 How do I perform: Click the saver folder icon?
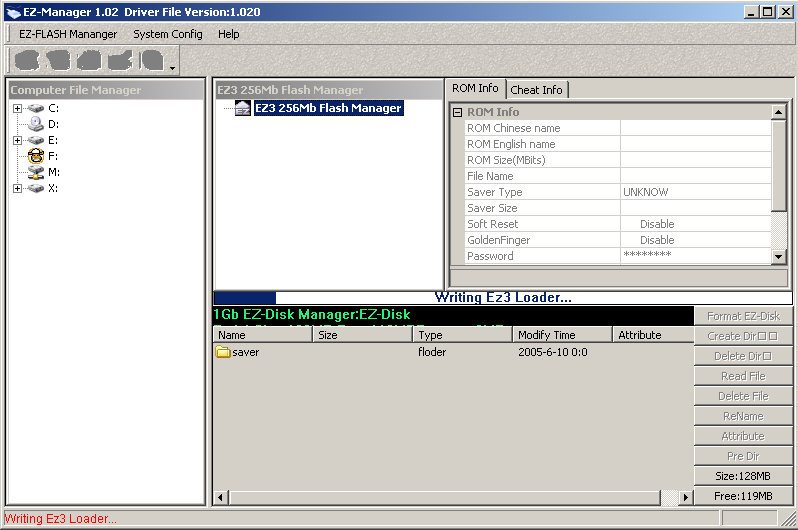pos(223,352)
